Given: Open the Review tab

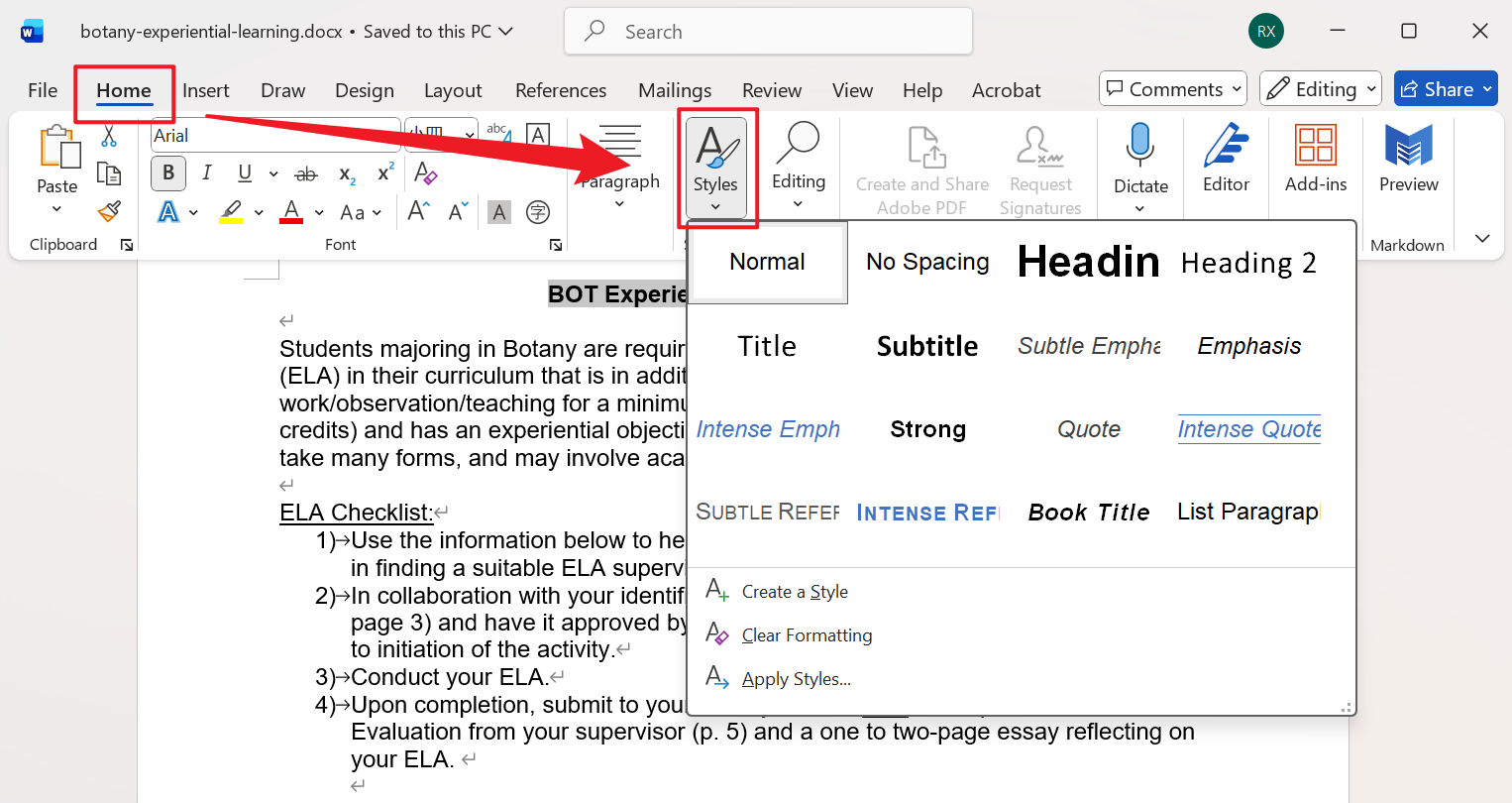Looking at the screenshot, I should (x=772, y=90).
